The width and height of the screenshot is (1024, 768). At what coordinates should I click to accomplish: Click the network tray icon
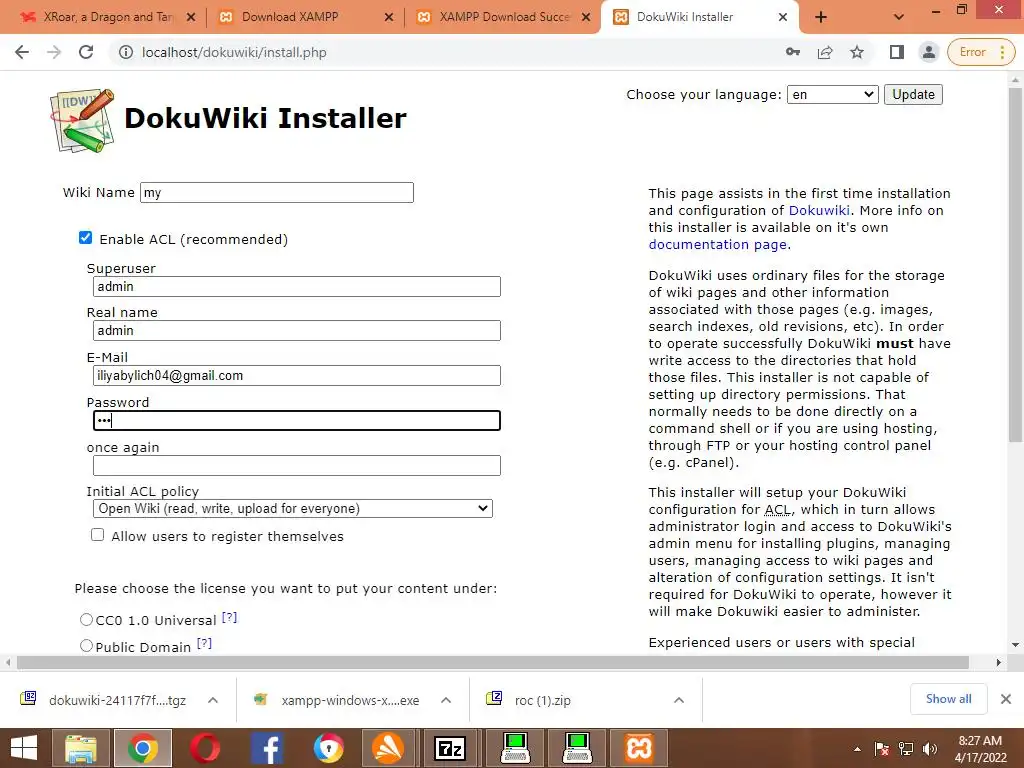pyautogui.click(x=906, y=749)
